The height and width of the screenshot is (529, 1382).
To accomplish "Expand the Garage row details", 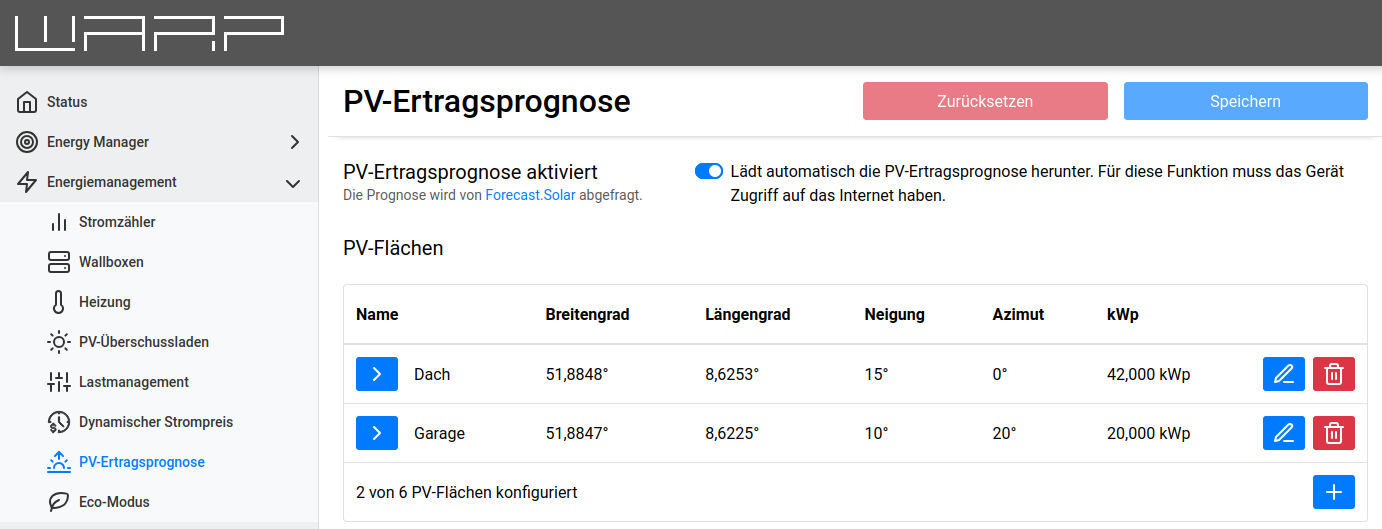I will coord(377,433).
